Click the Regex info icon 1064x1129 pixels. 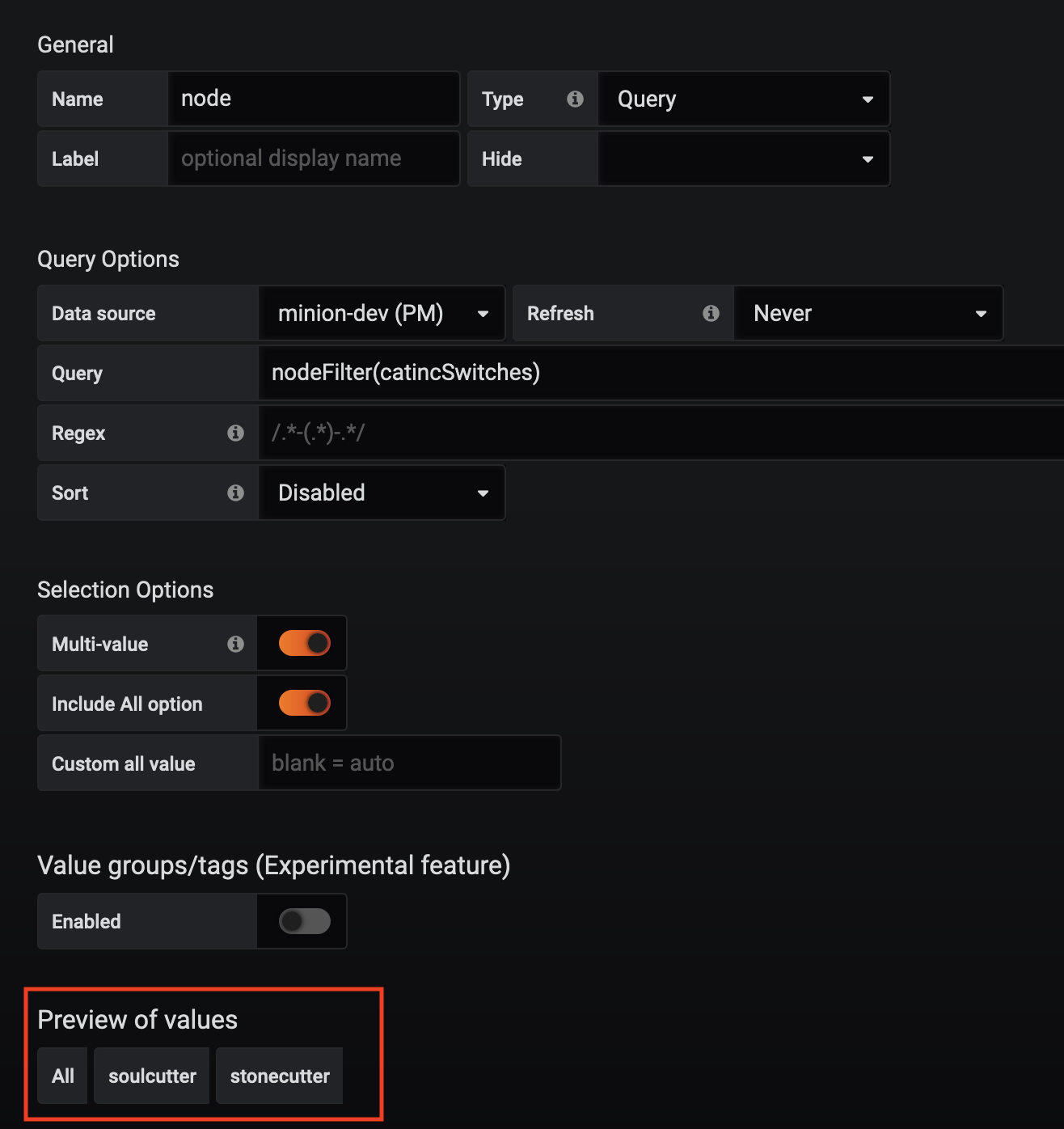(x=235, y=433)
